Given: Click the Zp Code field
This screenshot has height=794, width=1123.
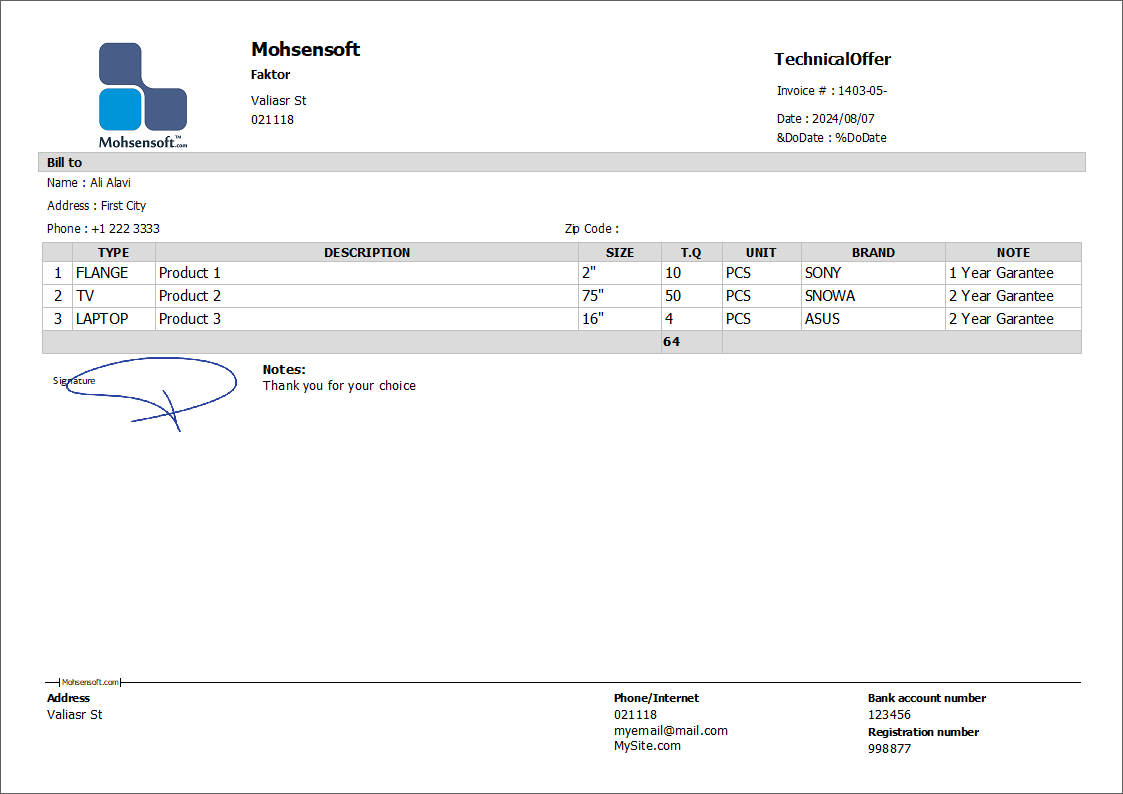Looking at the screenshot, I should click(x=591, y=228).
